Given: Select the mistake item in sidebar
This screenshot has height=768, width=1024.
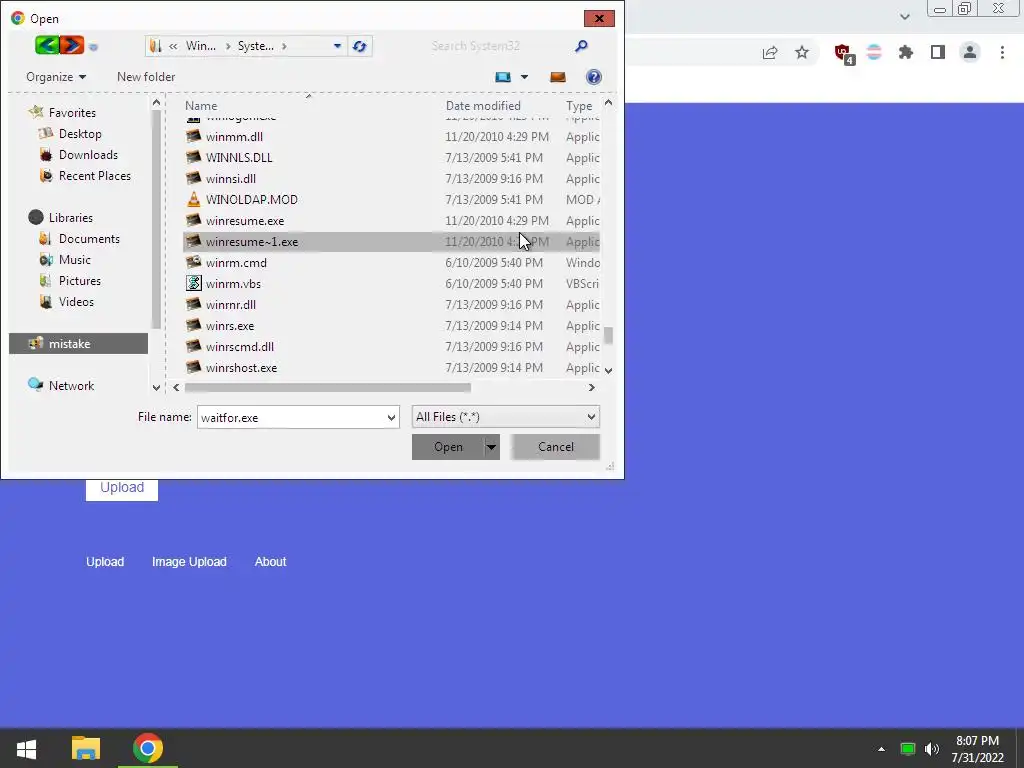Looking at the screenshot, I should (78, 344).
